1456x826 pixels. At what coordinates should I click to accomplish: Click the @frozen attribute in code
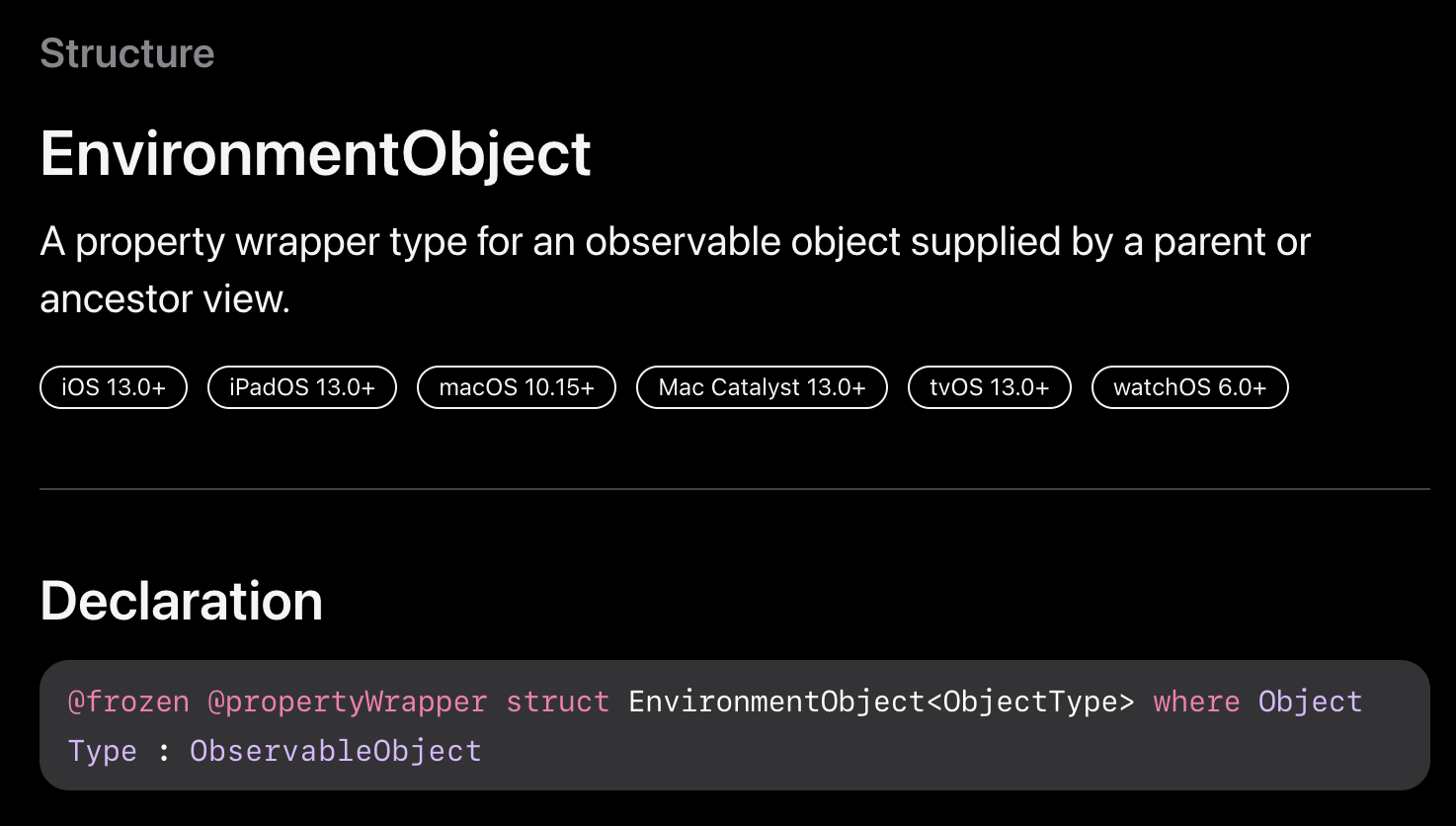click(128, 702)
